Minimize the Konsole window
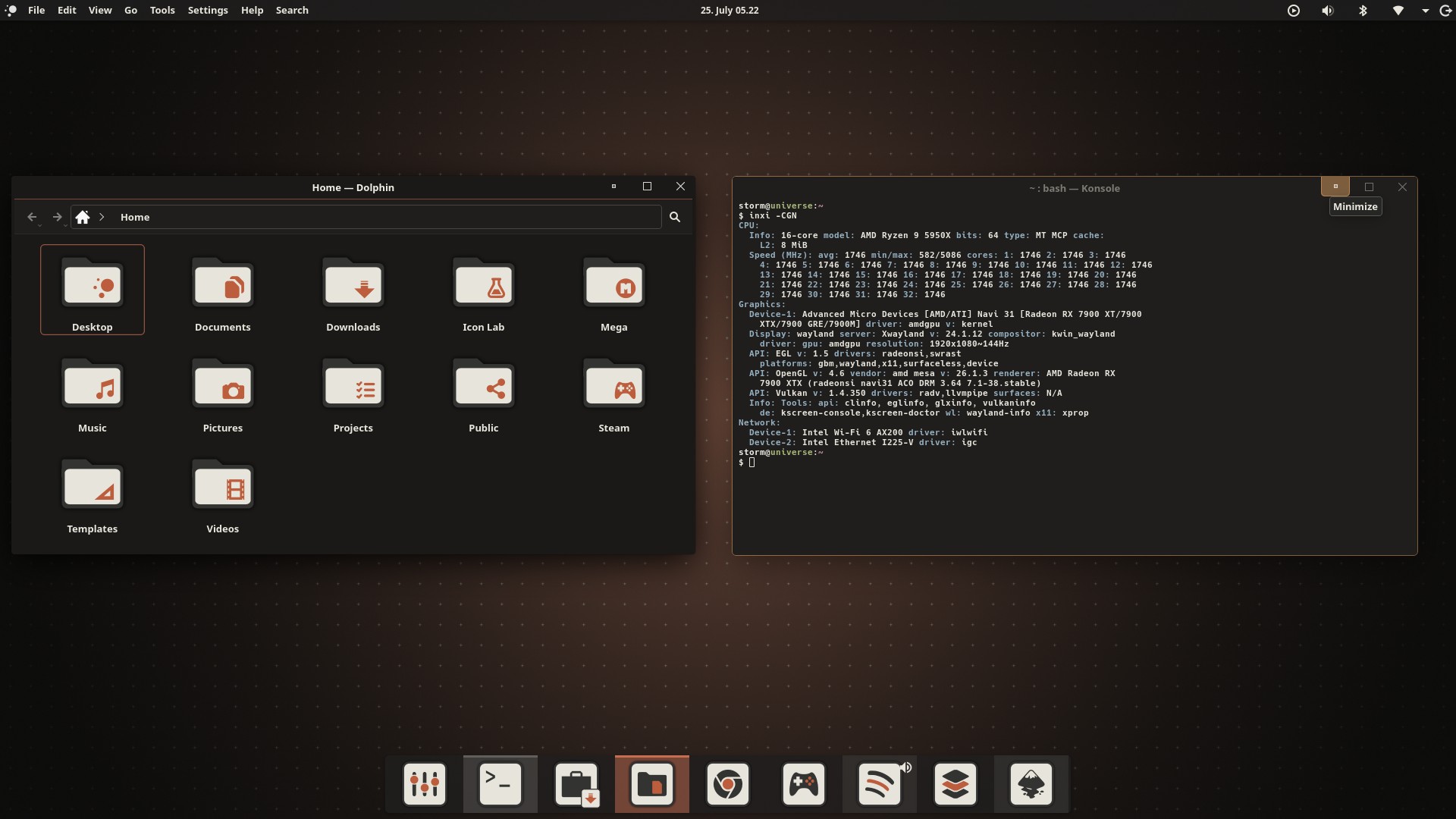Image resolution: width=1456 pixels, height=819 pixels. tap(1335, 187)
